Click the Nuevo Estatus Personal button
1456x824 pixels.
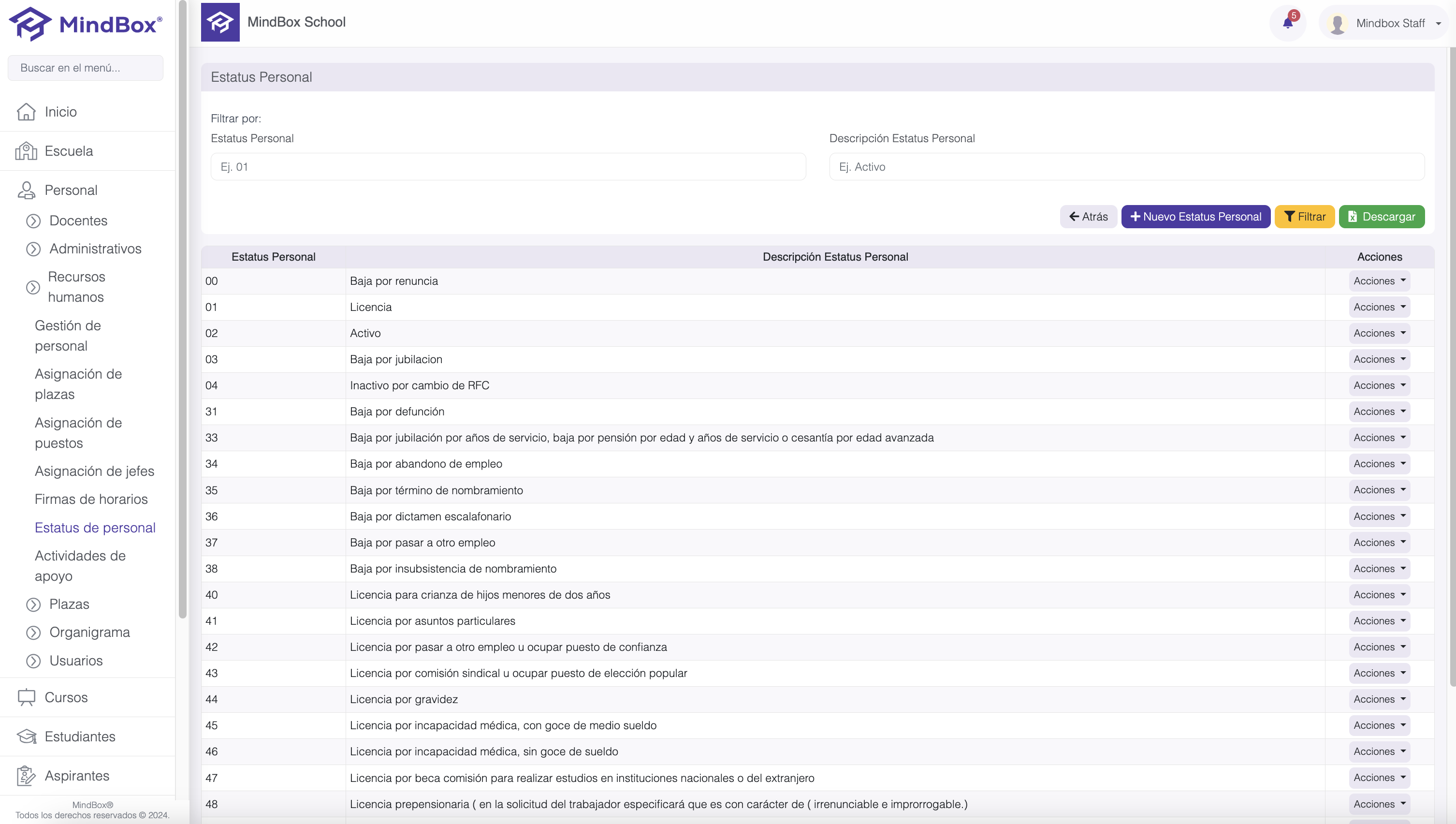pos(1195,217)
